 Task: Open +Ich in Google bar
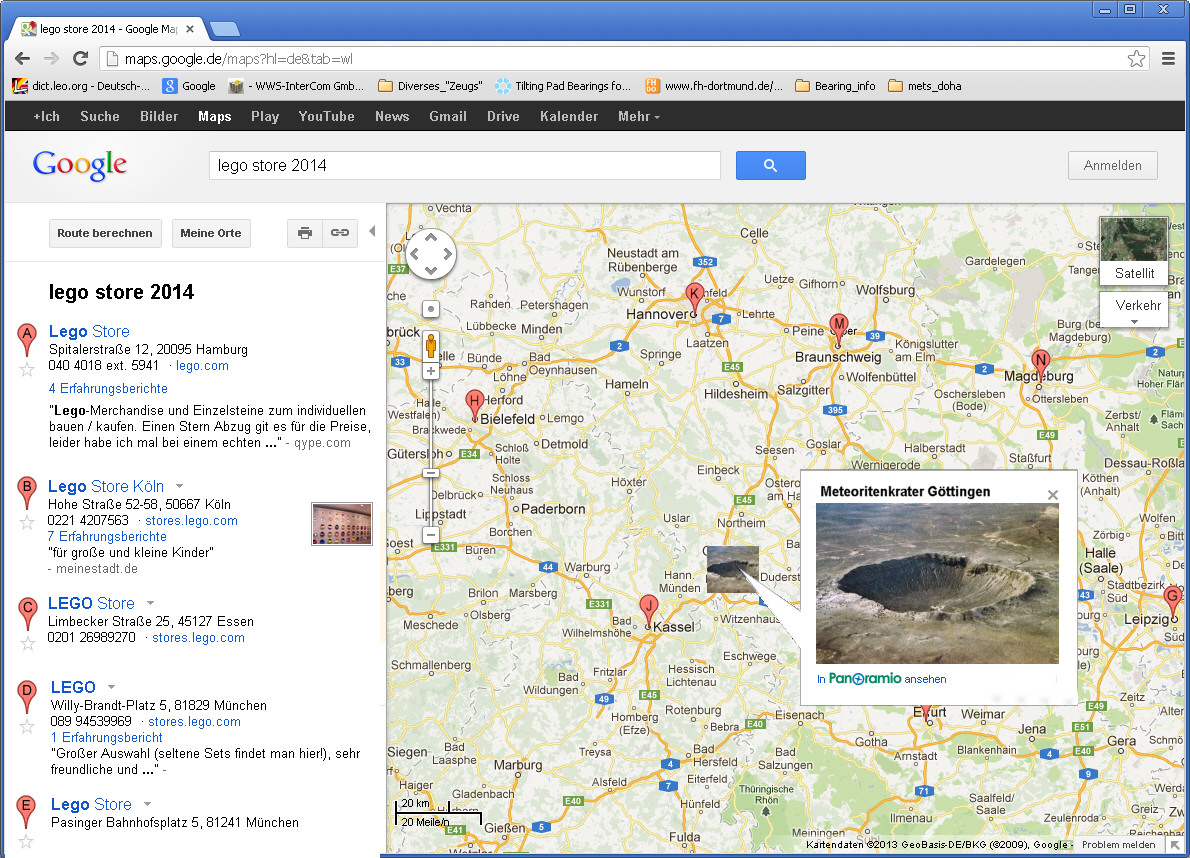[46, 116]
